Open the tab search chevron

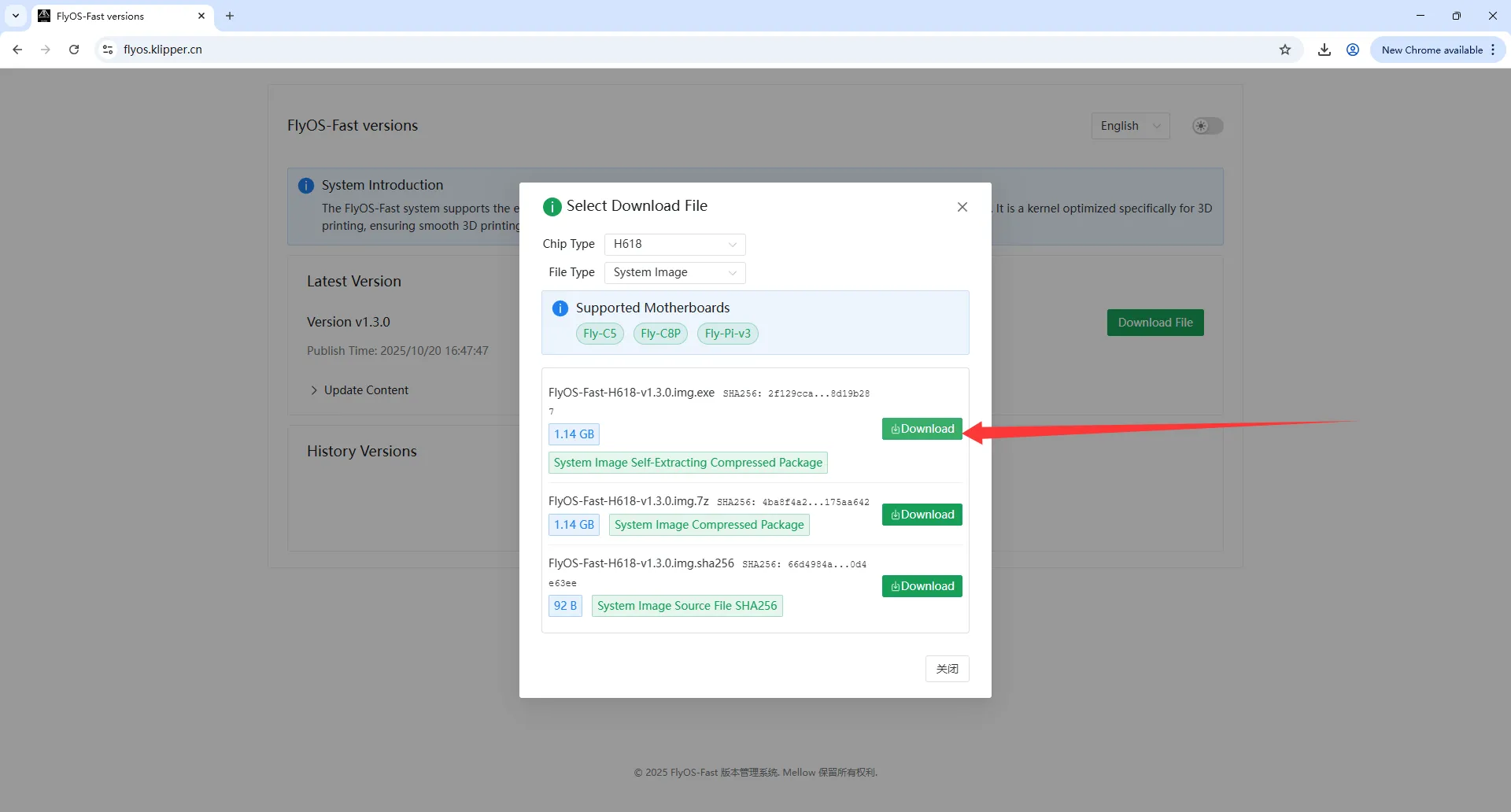tap(16, 16)
